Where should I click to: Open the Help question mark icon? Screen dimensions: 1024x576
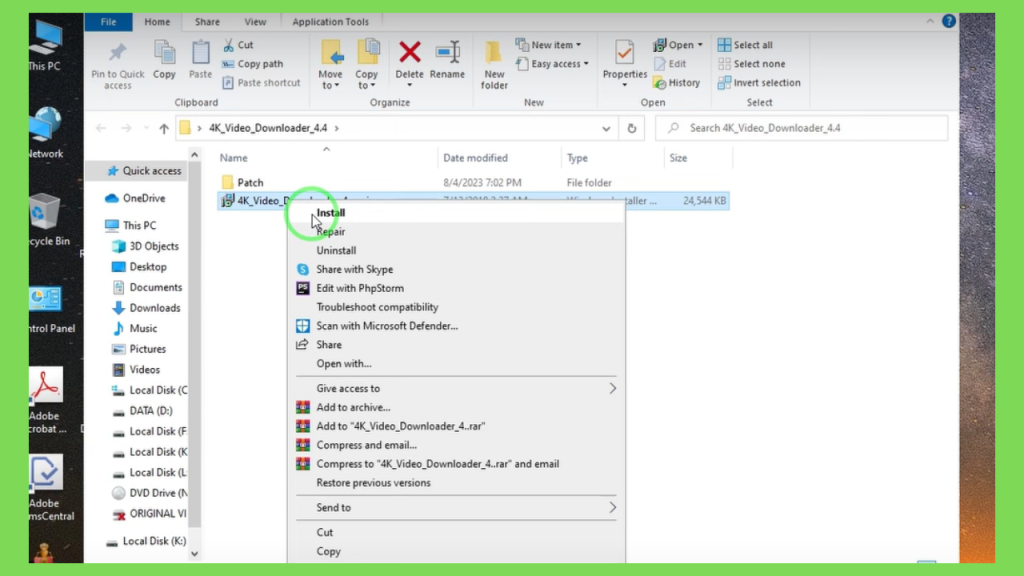[x=949, y=22]
